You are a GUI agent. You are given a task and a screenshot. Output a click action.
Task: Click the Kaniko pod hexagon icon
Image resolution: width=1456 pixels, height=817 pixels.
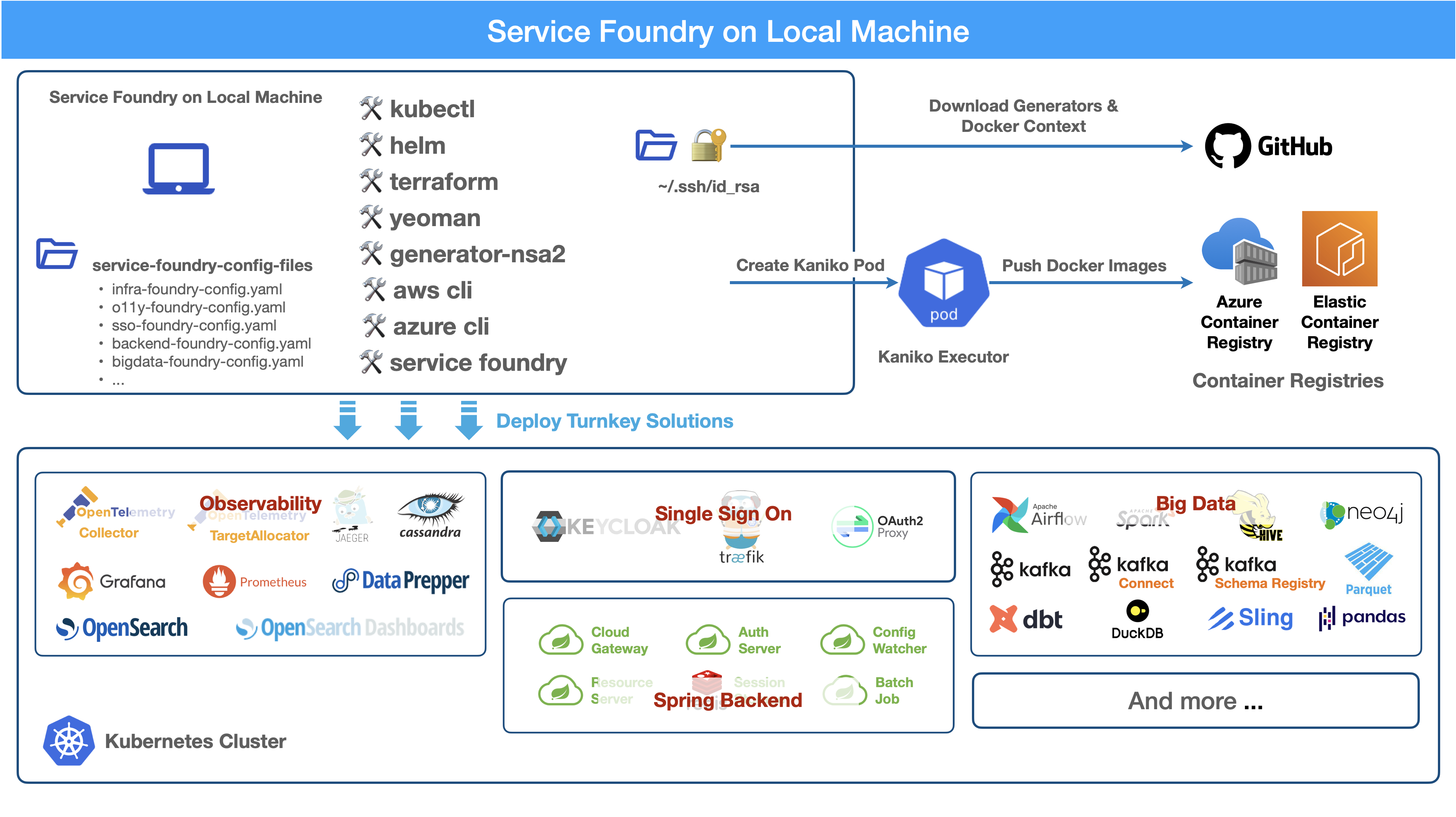pos(943,283)
